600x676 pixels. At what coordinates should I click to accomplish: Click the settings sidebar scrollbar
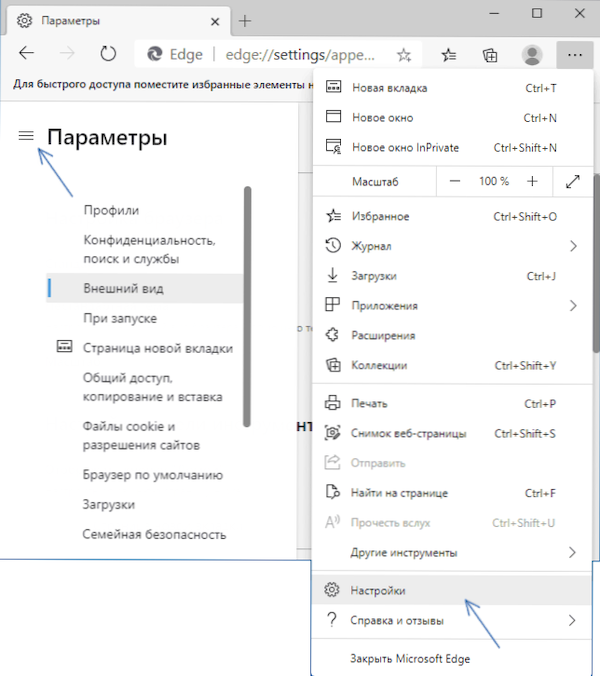[247, 307]
